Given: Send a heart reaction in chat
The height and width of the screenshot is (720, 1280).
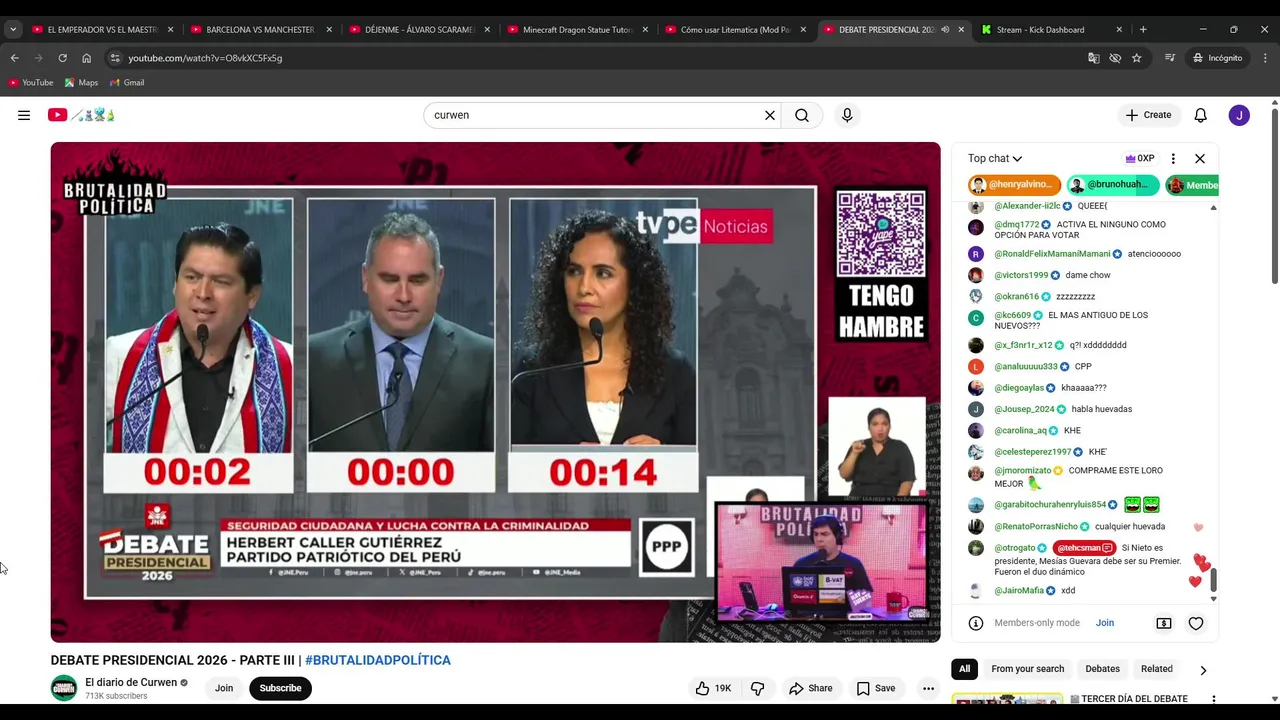Looking at the screenshot, I should (x=1196, y=623).
